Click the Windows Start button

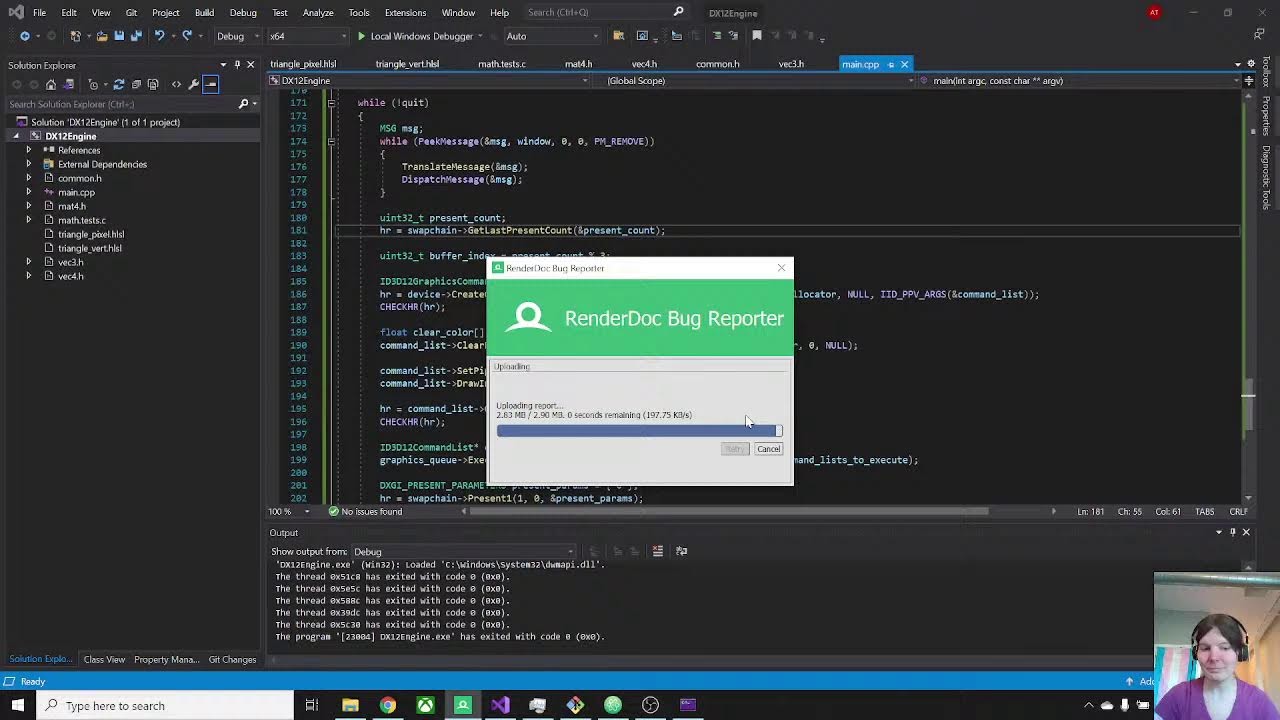coord(17,705)
